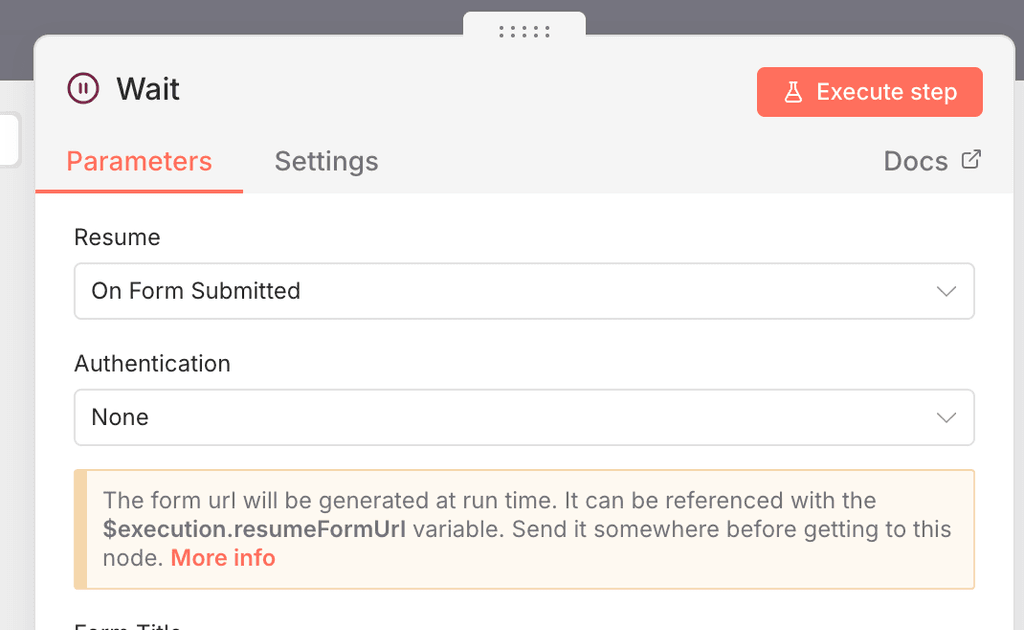Click the Wait node title to rename
The image size is (1024, 630).
click(148, 89)
